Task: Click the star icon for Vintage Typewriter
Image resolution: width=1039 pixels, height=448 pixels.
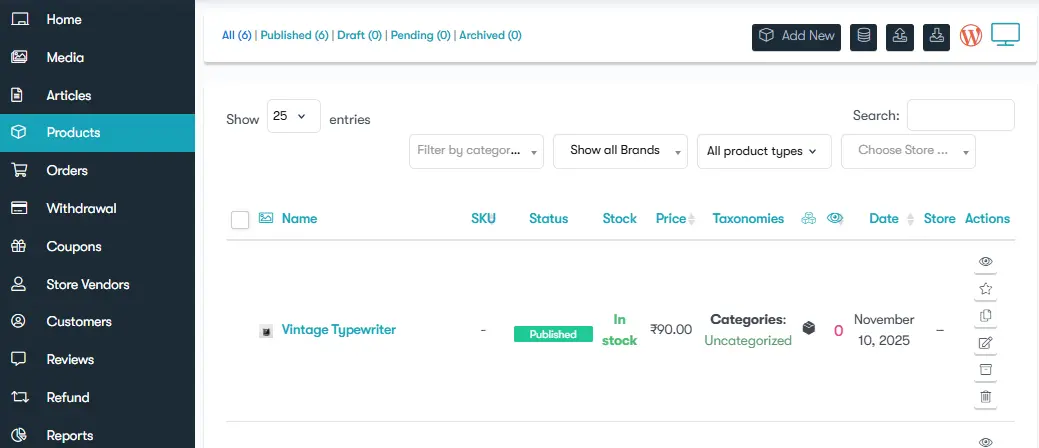Action: pos(985,289)
